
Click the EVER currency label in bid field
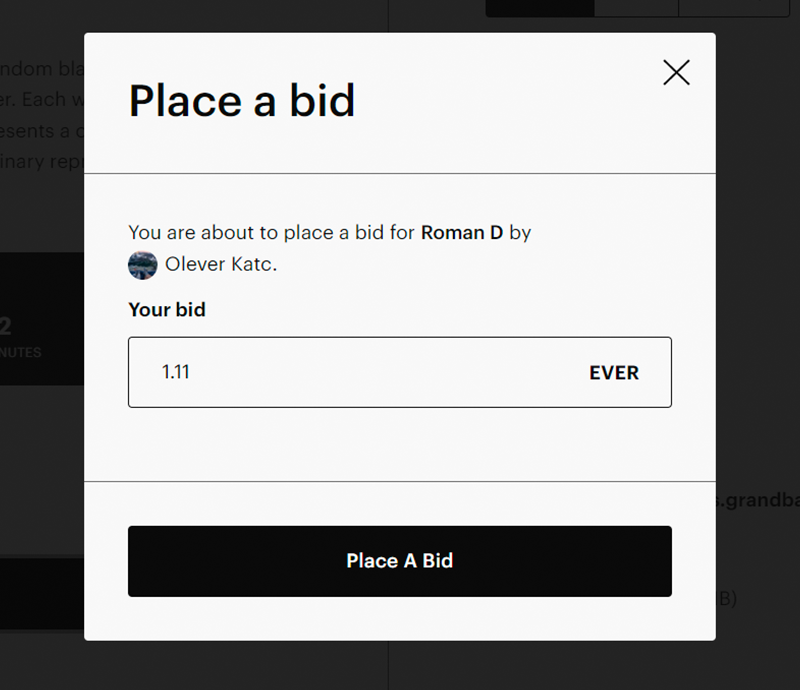614,373
